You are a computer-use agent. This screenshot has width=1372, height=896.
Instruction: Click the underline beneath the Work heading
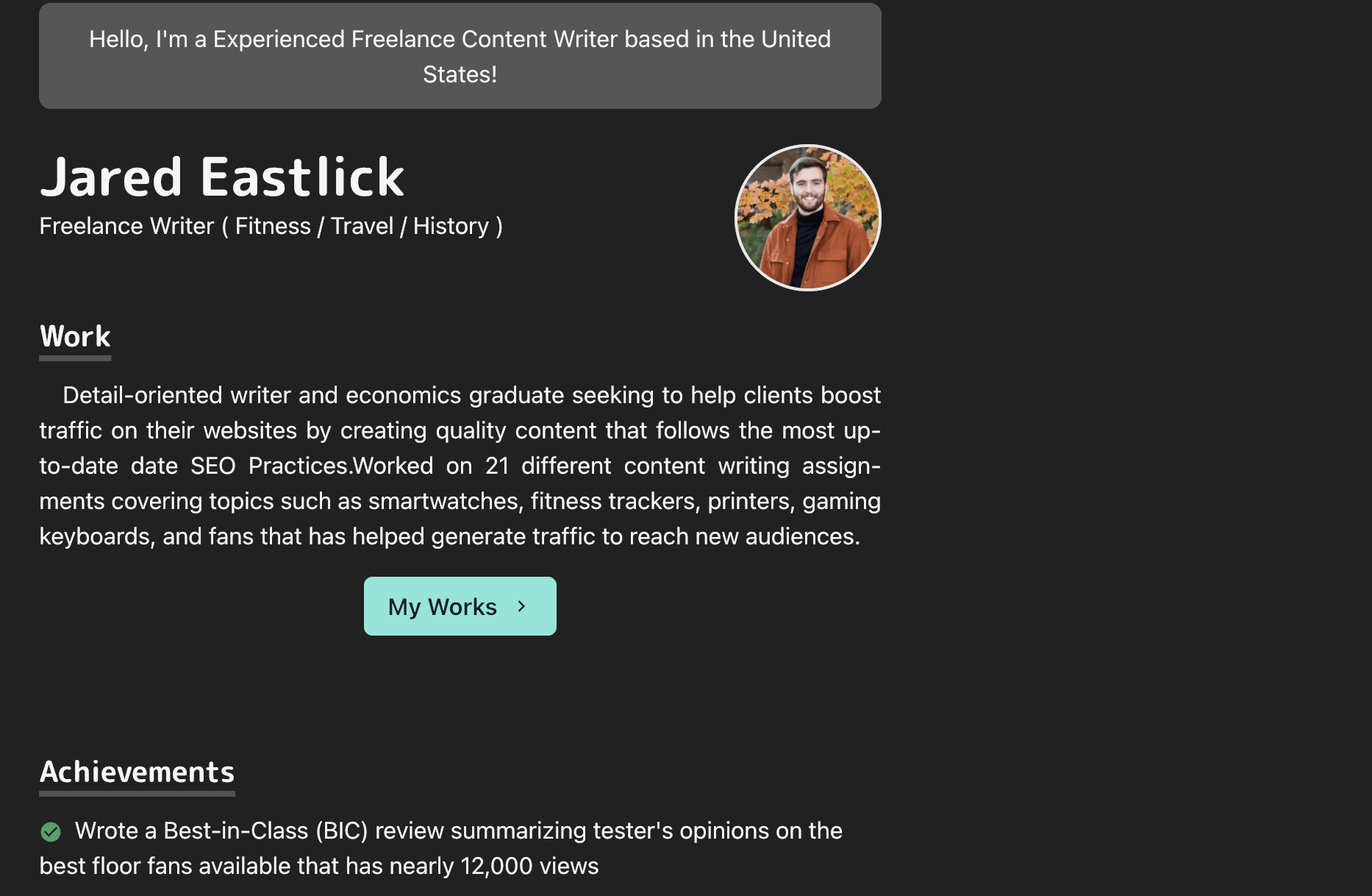click(75, 358)
